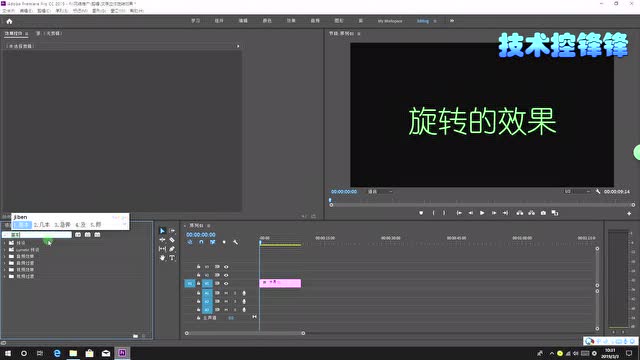Toggle Mute on A1 track
Viewport: 640px width, 360px height.
click(x=226, y=293)
